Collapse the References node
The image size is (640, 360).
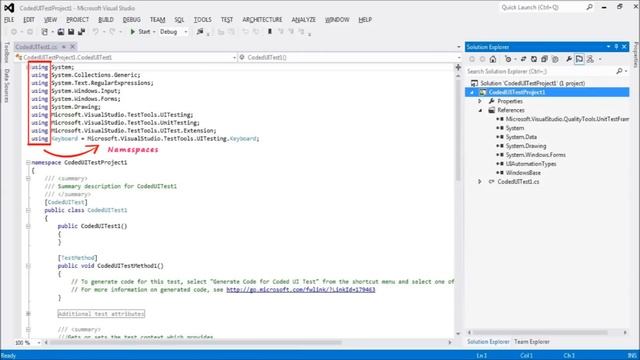(x=480, y=110)
